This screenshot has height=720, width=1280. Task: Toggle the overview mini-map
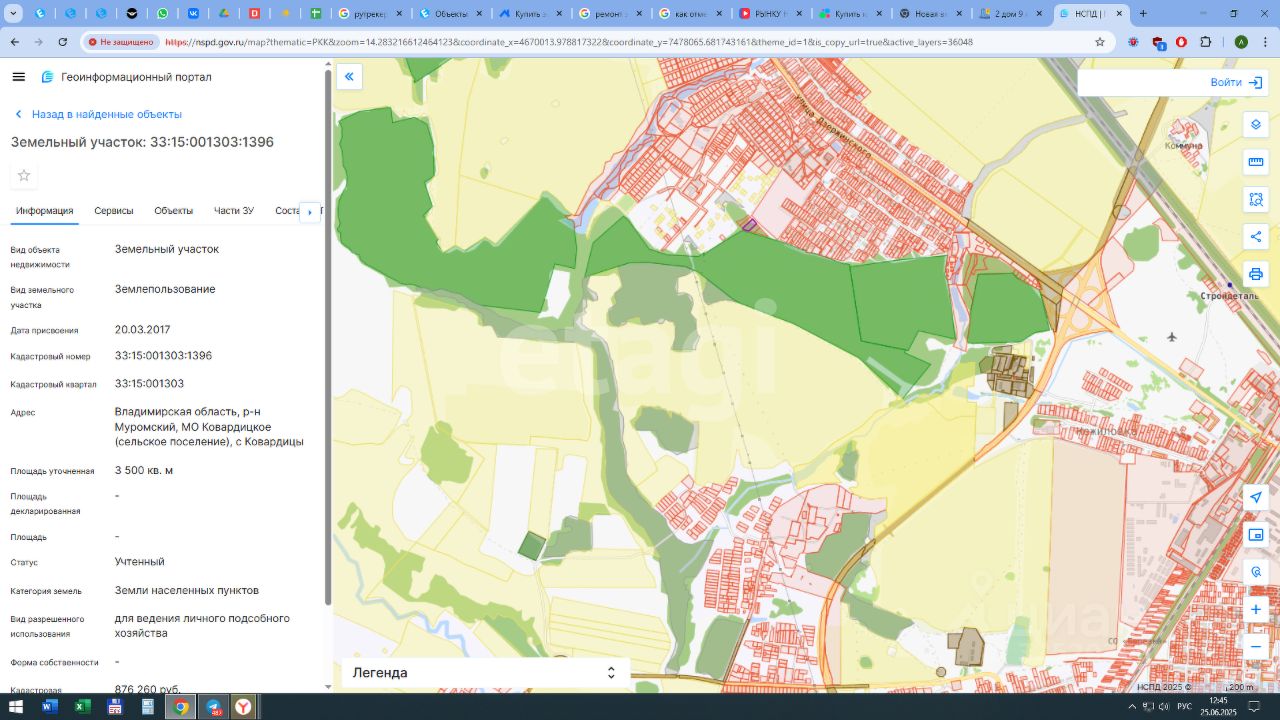click(1256, 535)
